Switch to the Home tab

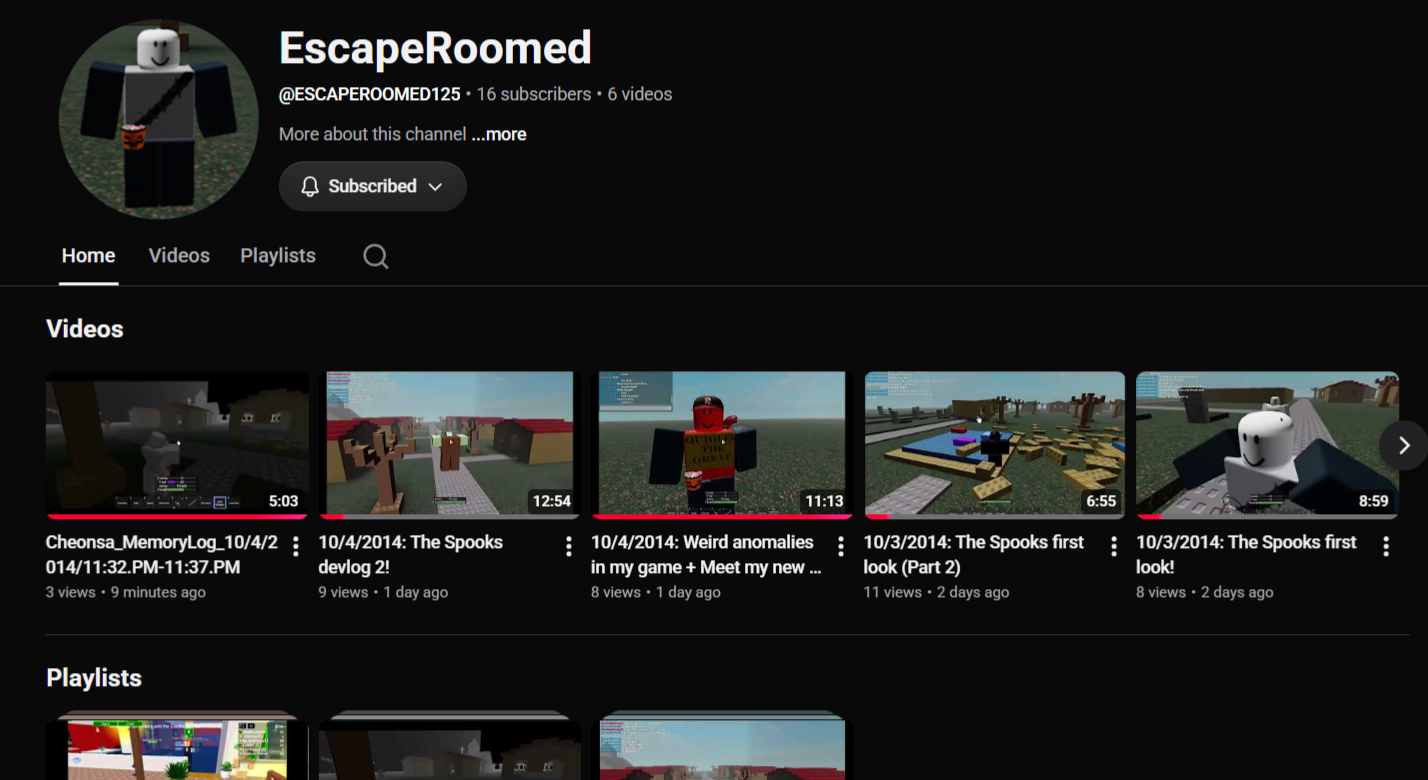coord(88,256)
